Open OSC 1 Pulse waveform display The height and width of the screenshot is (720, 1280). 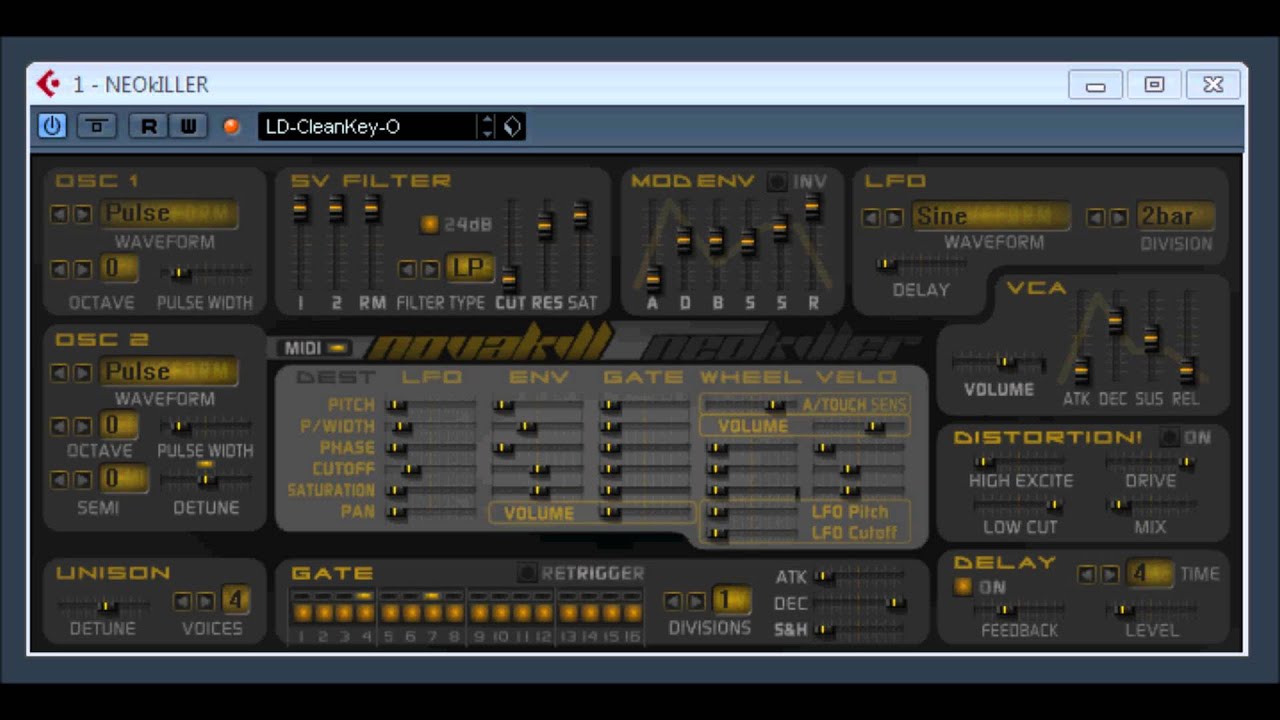[x=169, y=214]
